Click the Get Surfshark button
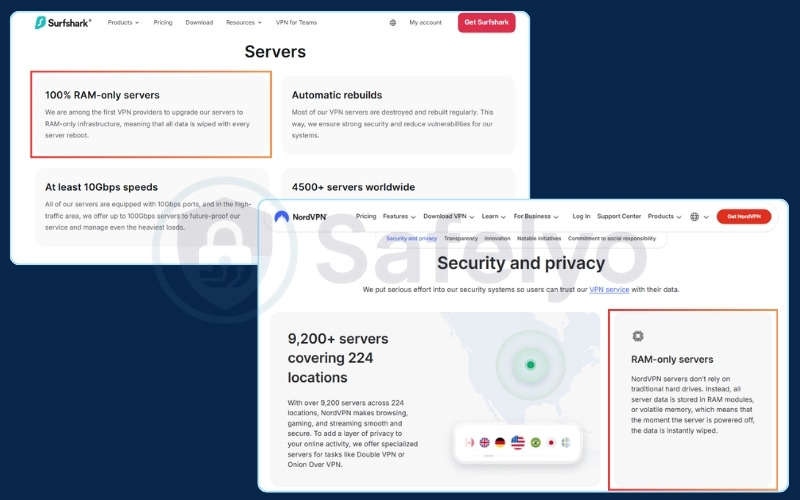The width and height of the screenshot is (800, 500). [x=486, y=22]
